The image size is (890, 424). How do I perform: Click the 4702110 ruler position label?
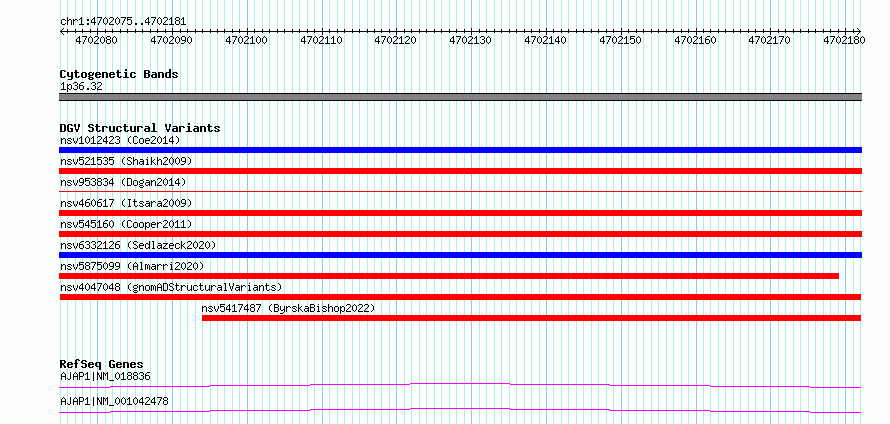tap(321, 40)
